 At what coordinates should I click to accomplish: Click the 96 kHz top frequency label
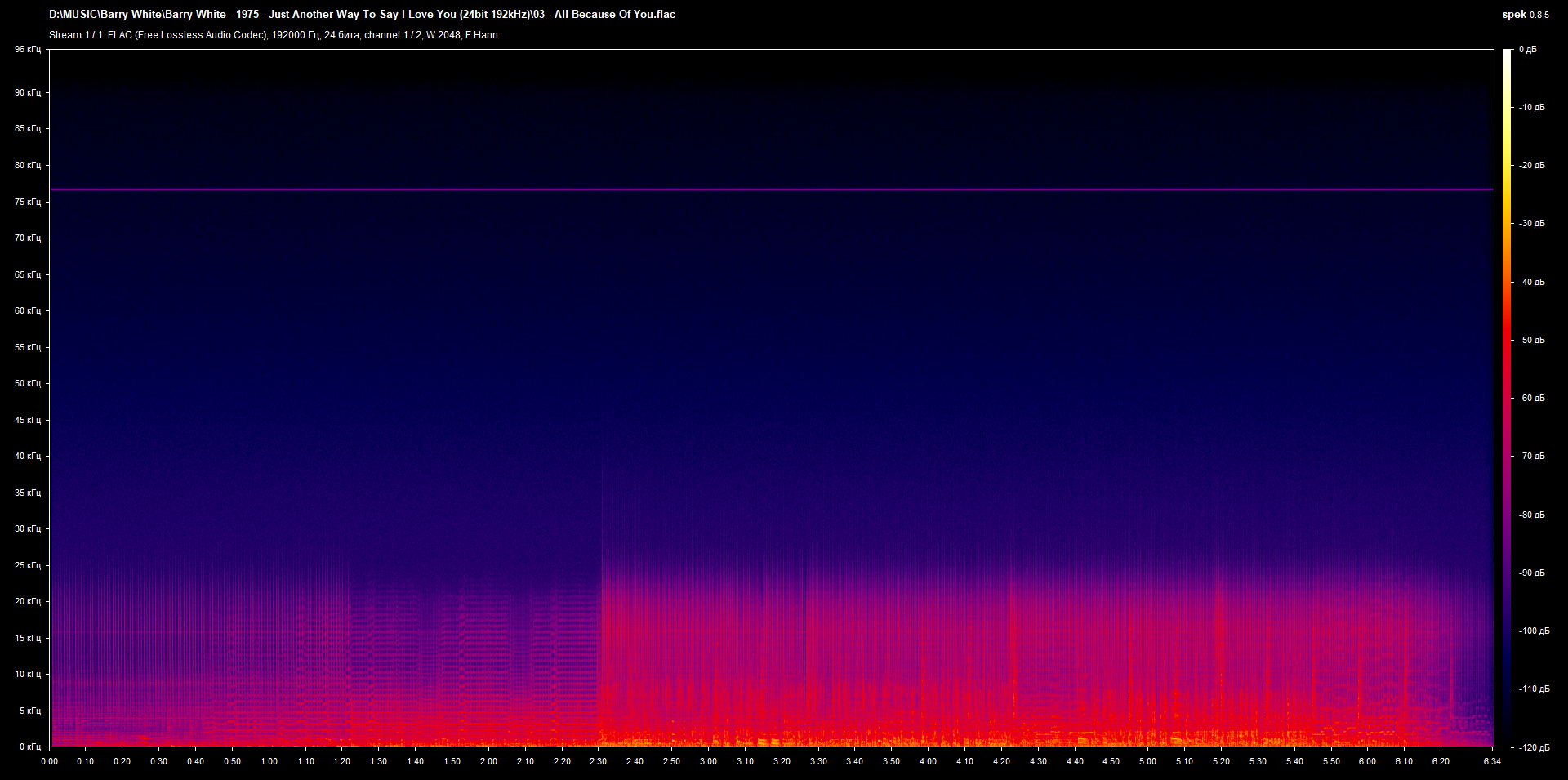tap(28, 50)
